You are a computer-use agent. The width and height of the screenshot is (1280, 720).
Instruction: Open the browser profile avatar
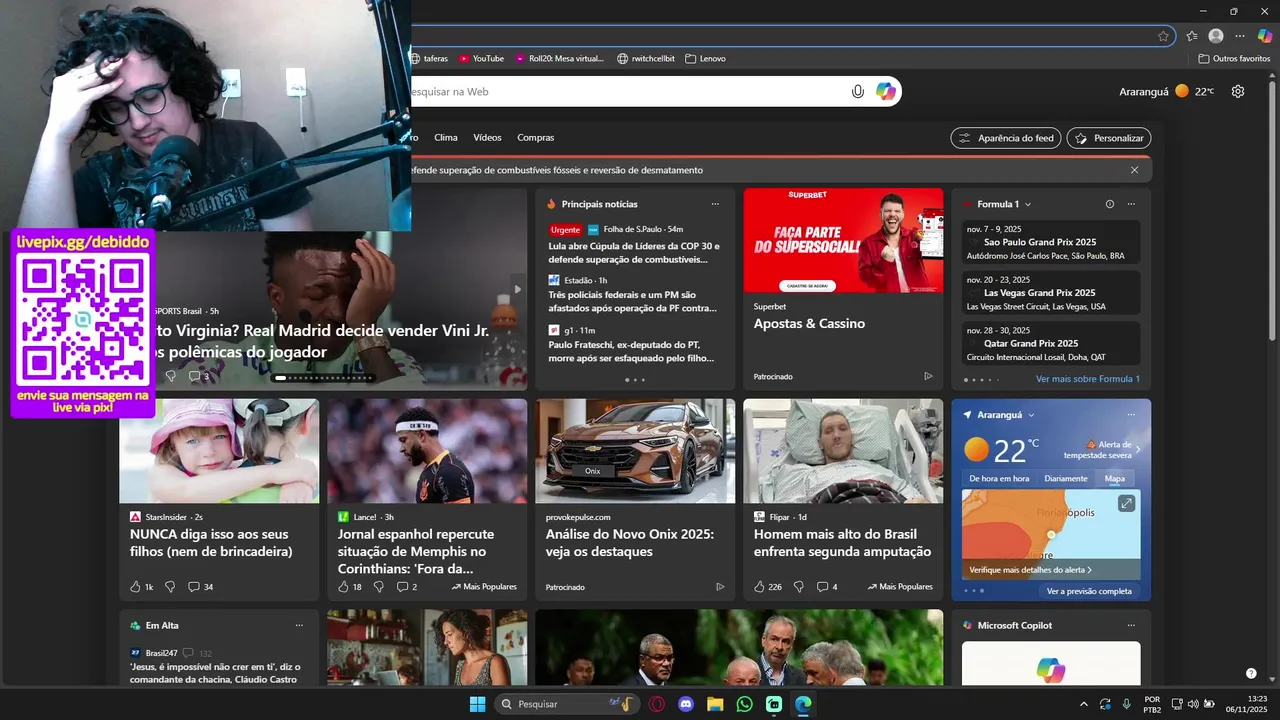[1216, 36]
